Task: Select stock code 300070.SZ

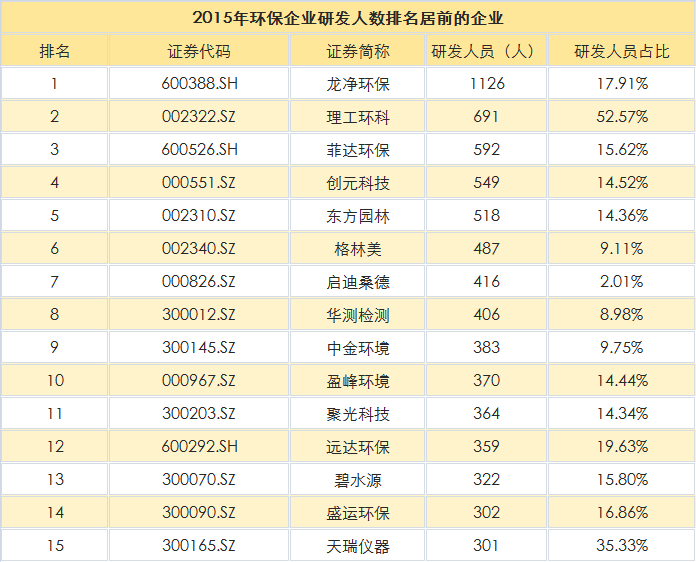Action: 198,479
